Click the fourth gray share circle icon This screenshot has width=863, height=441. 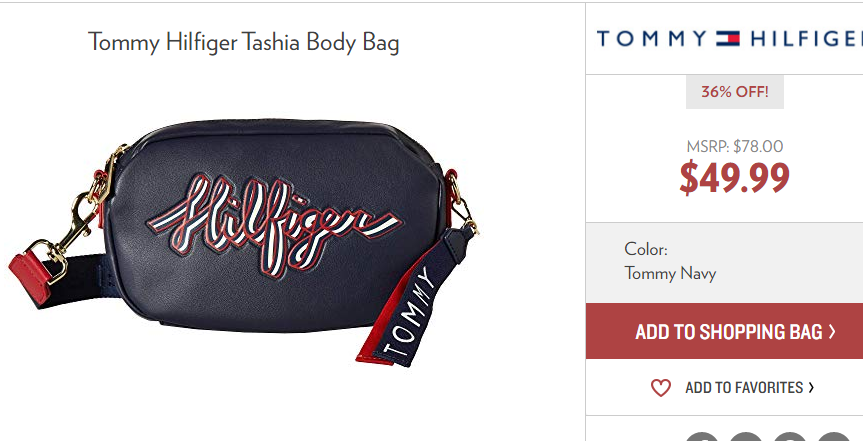833,437
